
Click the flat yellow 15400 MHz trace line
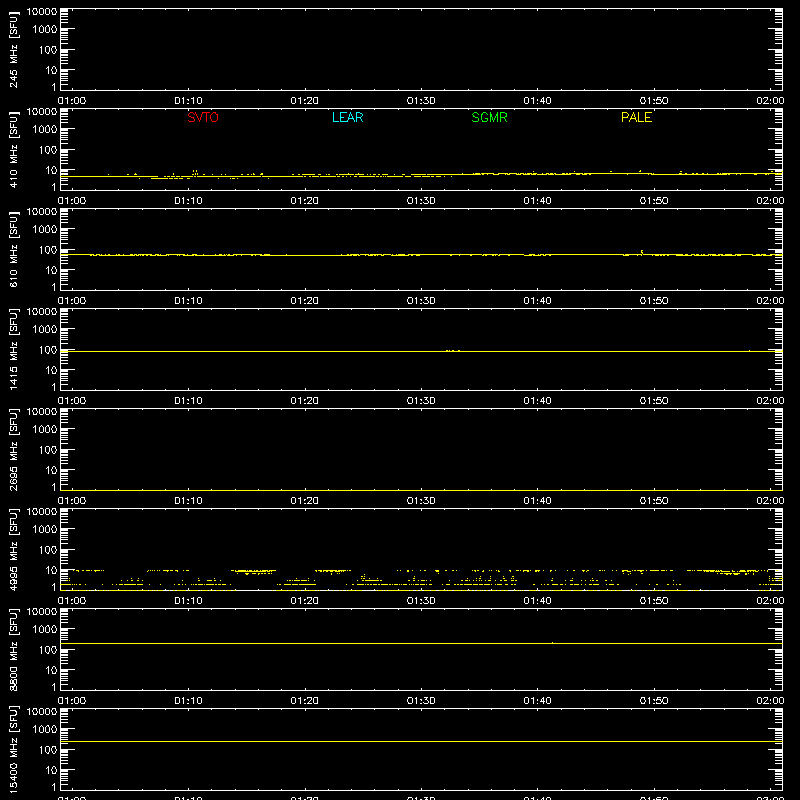tap(421, 741)
